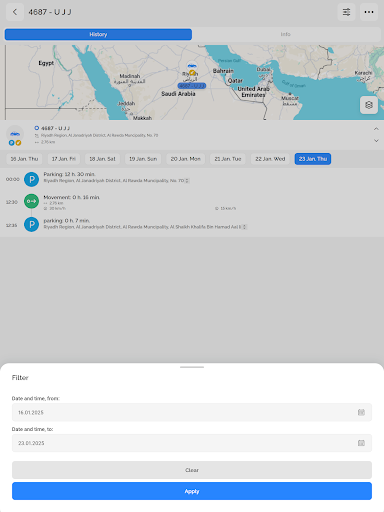The width and height of the screenshot is (384, 512).
Task: Select the History tab
Action: pyautogui.click(x=98, y=34)
